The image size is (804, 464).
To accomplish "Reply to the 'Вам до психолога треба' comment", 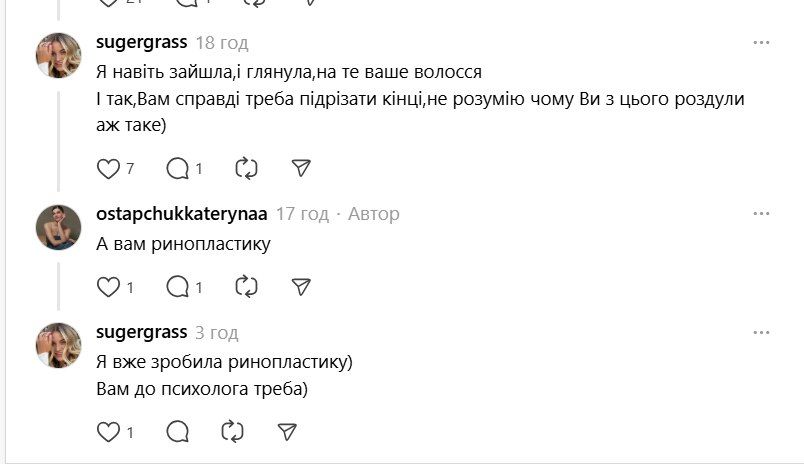I will coord(178,432).
